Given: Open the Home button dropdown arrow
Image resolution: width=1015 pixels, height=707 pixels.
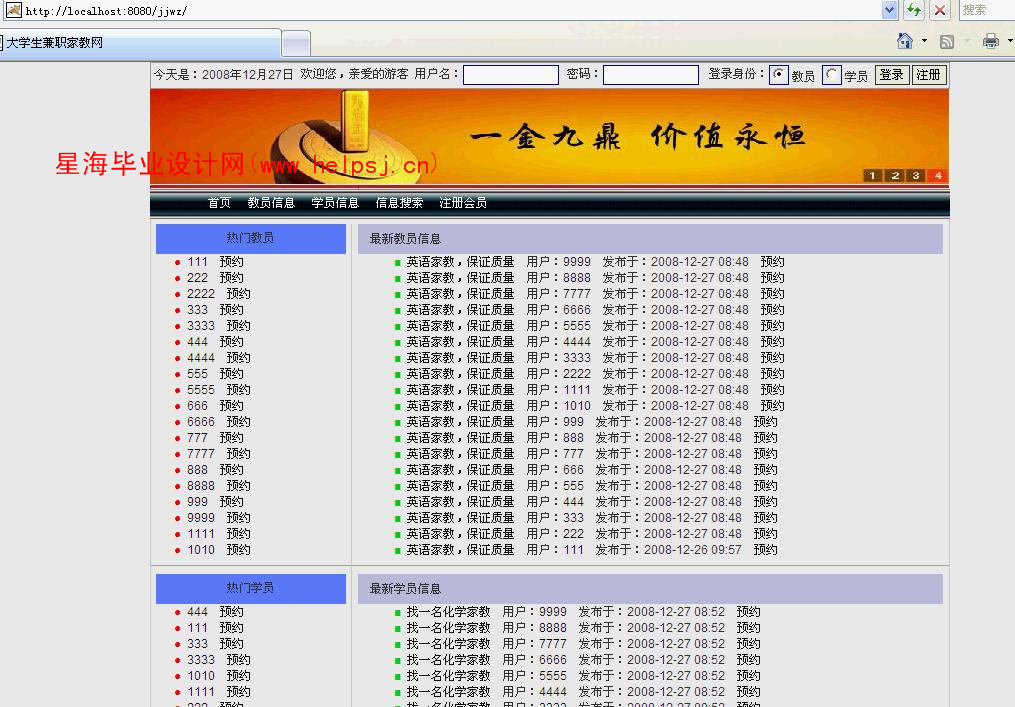Looking at the screenshot, I should click(x=924, y=41).
